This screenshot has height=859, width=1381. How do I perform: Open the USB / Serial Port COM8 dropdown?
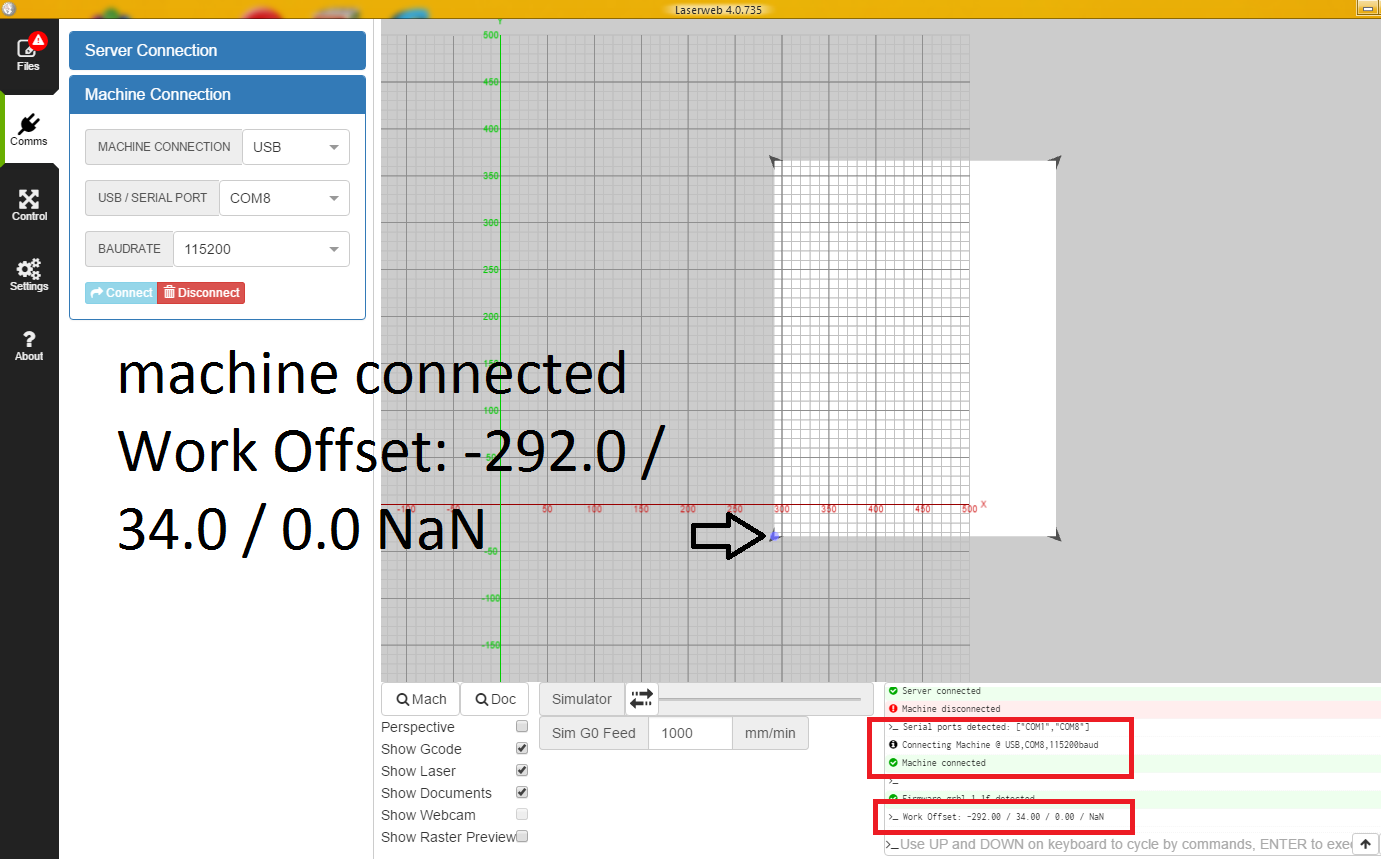point(284,198)
